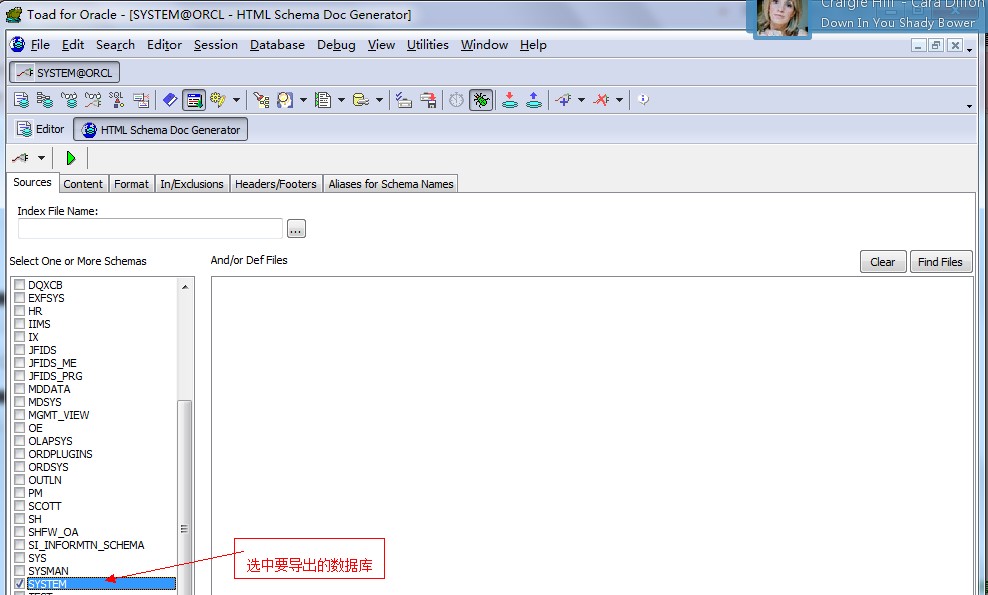The height and width of the screenshot is (595, 988).
Task: Uncheck the SYSTEM schema checkbox
Action: [x=20, y=584]
